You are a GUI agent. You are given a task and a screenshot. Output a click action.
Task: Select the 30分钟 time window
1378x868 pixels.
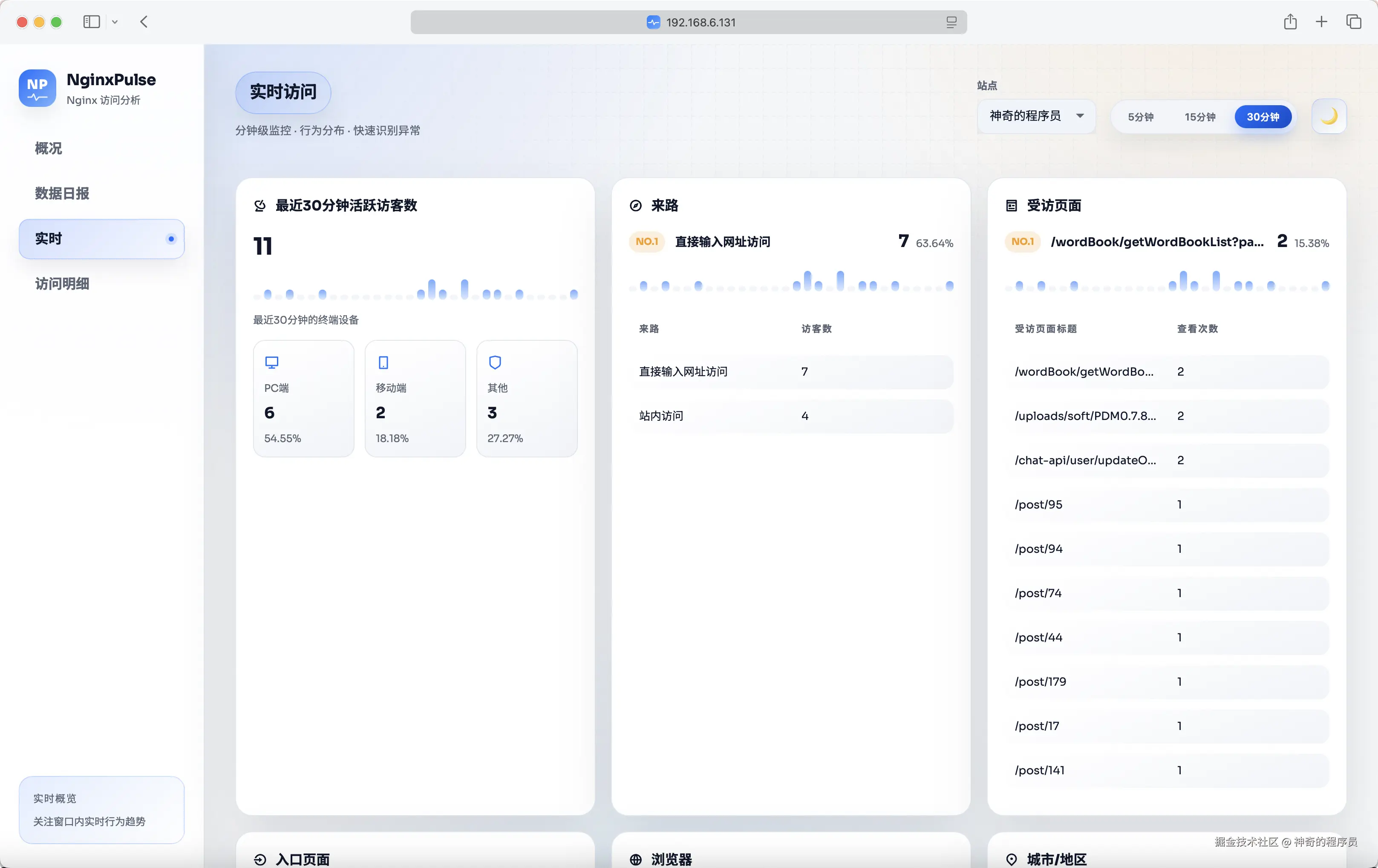1263,117
